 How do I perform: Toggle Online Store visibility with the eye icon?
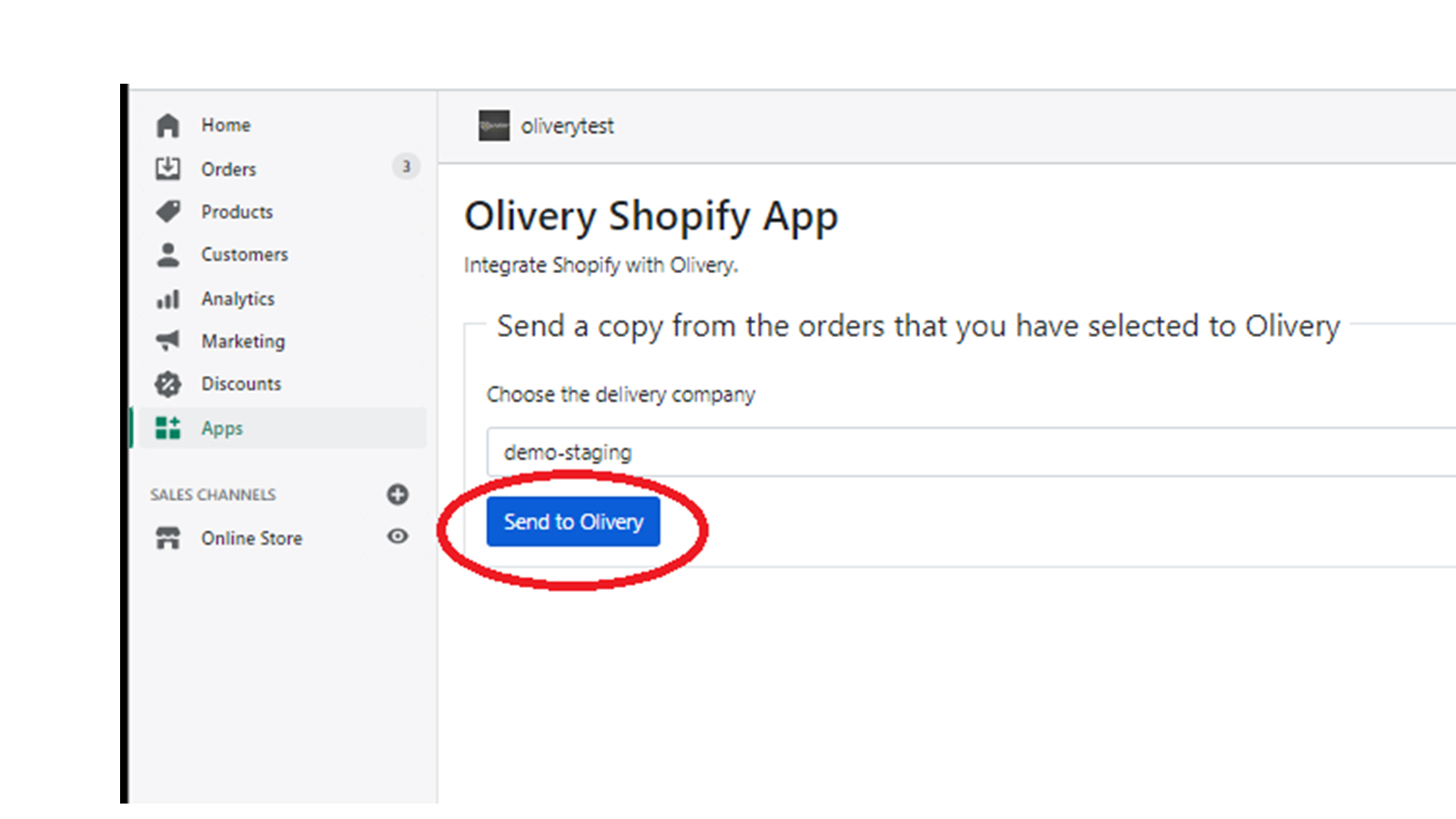tap(398, 538)
